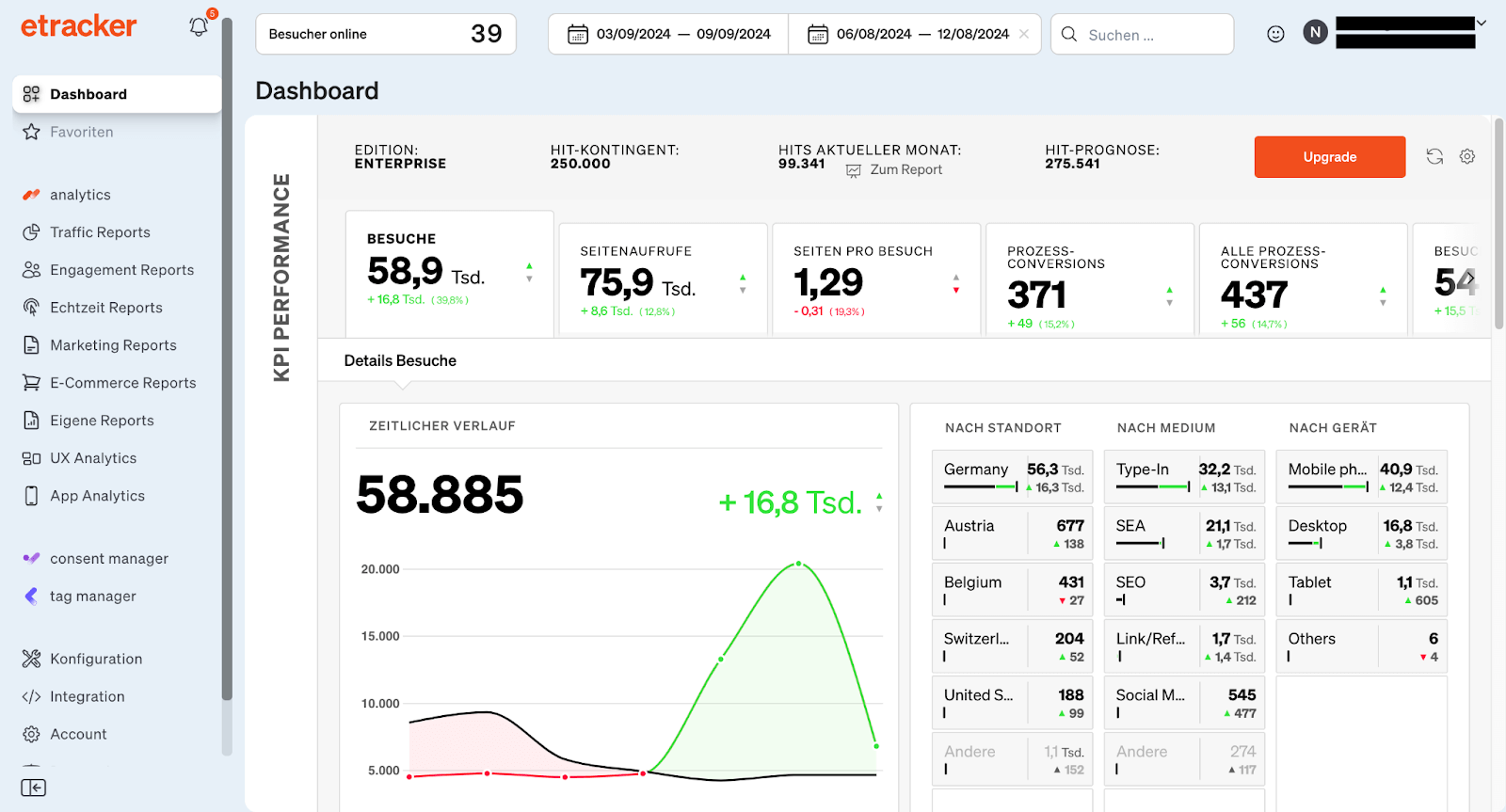Viewport: 1506px width, 812px height.
Task: Expand the account dropdown chevron
Action: coord(1481,23)
